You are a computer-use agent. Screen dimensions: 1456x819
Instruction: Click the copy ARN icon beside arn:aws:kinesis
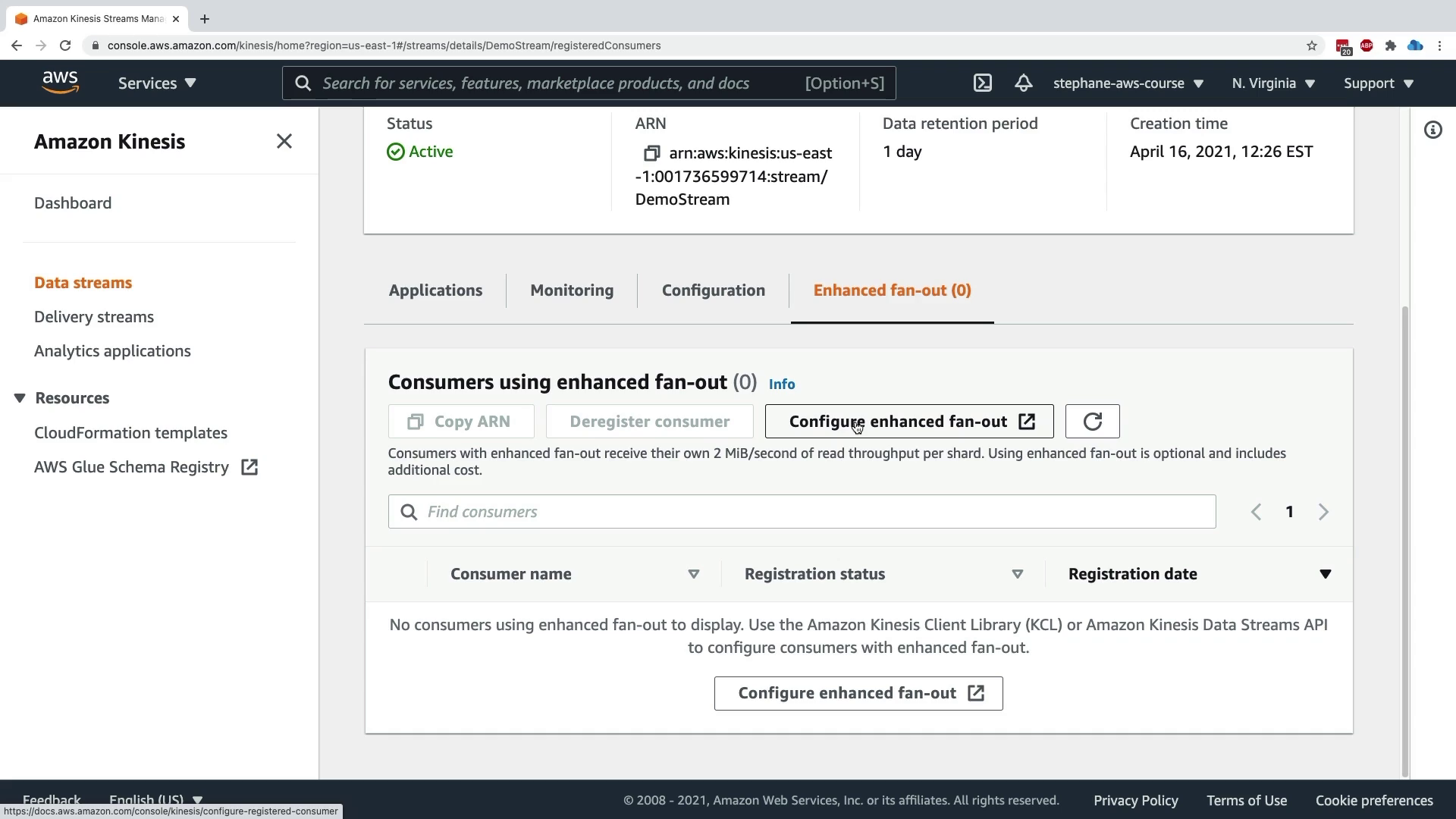[x=651, y=154]
